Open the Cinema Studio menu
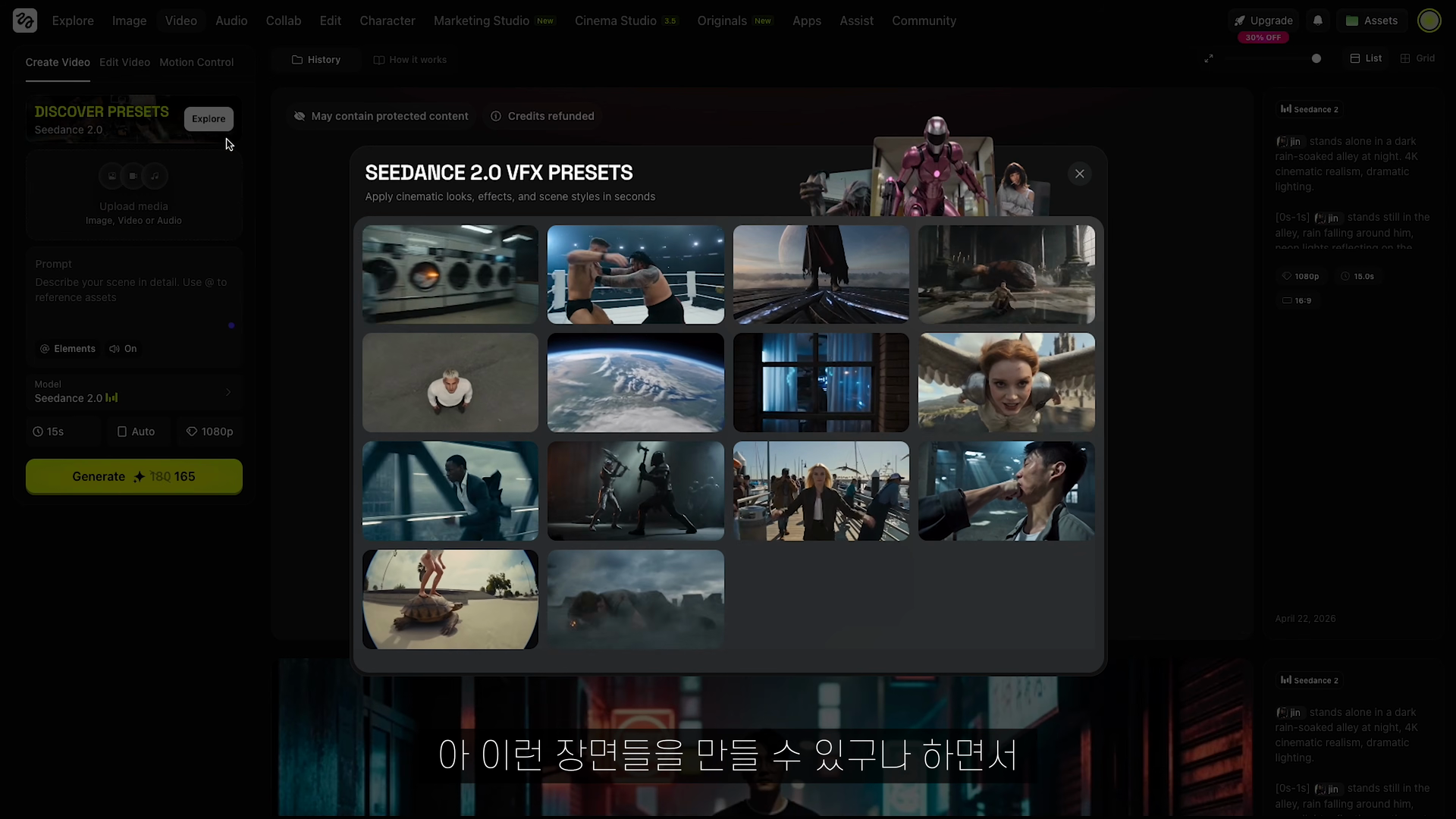Image resolution: width=1456 pixels, height=819 pixels. [626, 20]
